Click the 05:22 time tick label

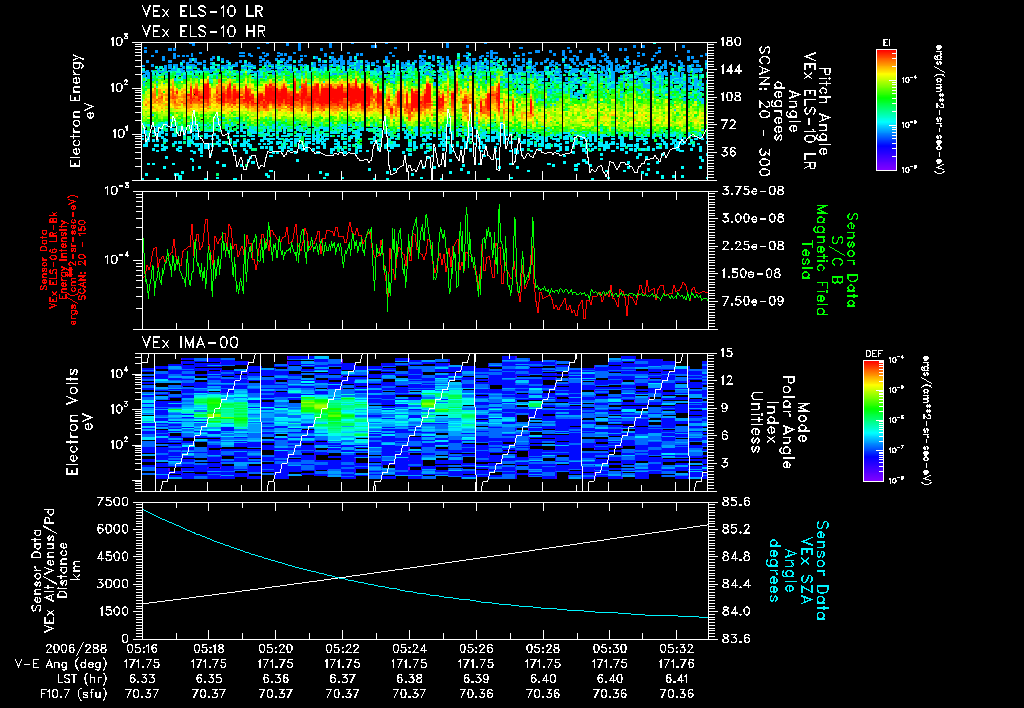(343, 649)
